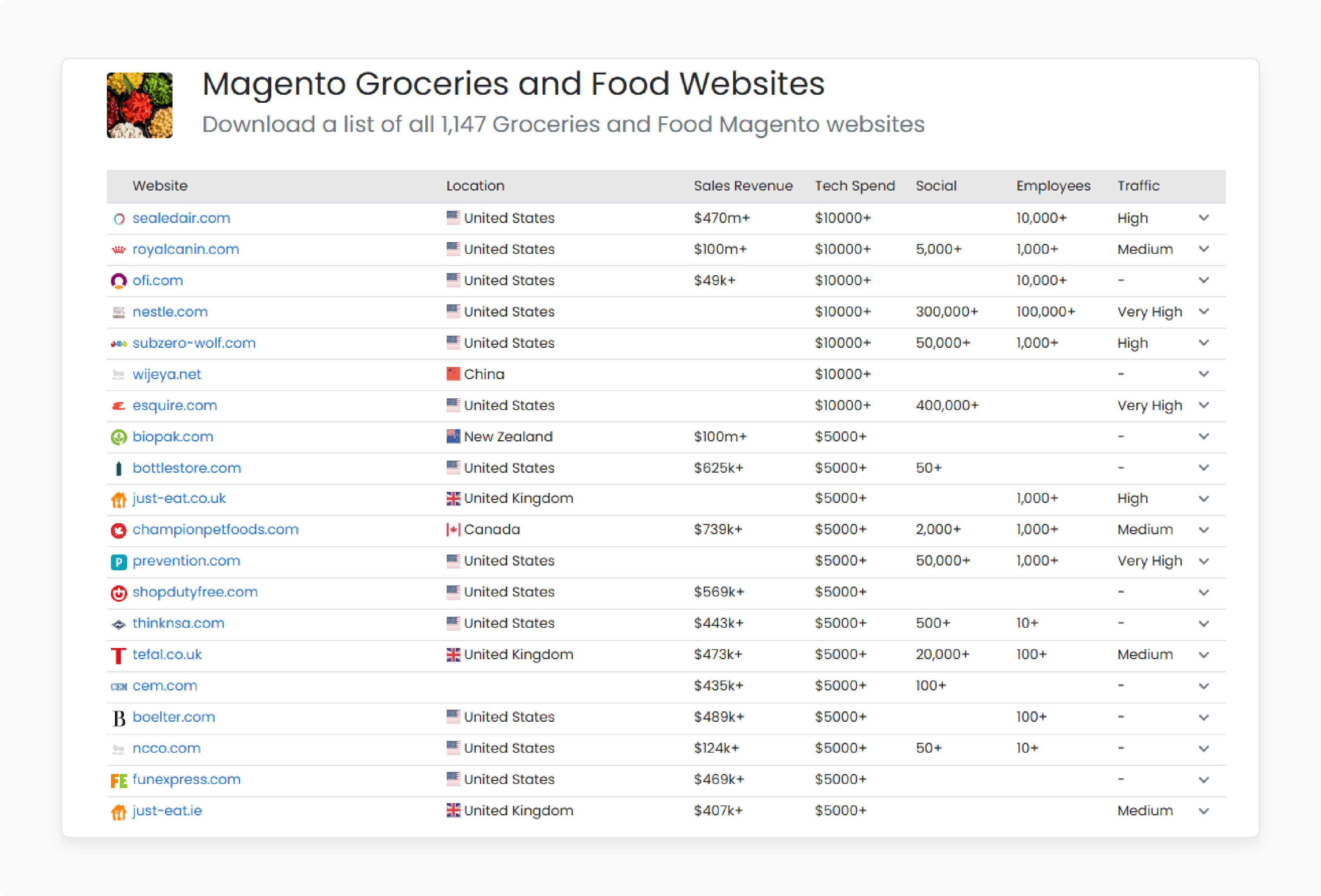This screenshot has width=1321, height=896.
Task: Open the championpetfoods.com link
Action: pos(215,529)
